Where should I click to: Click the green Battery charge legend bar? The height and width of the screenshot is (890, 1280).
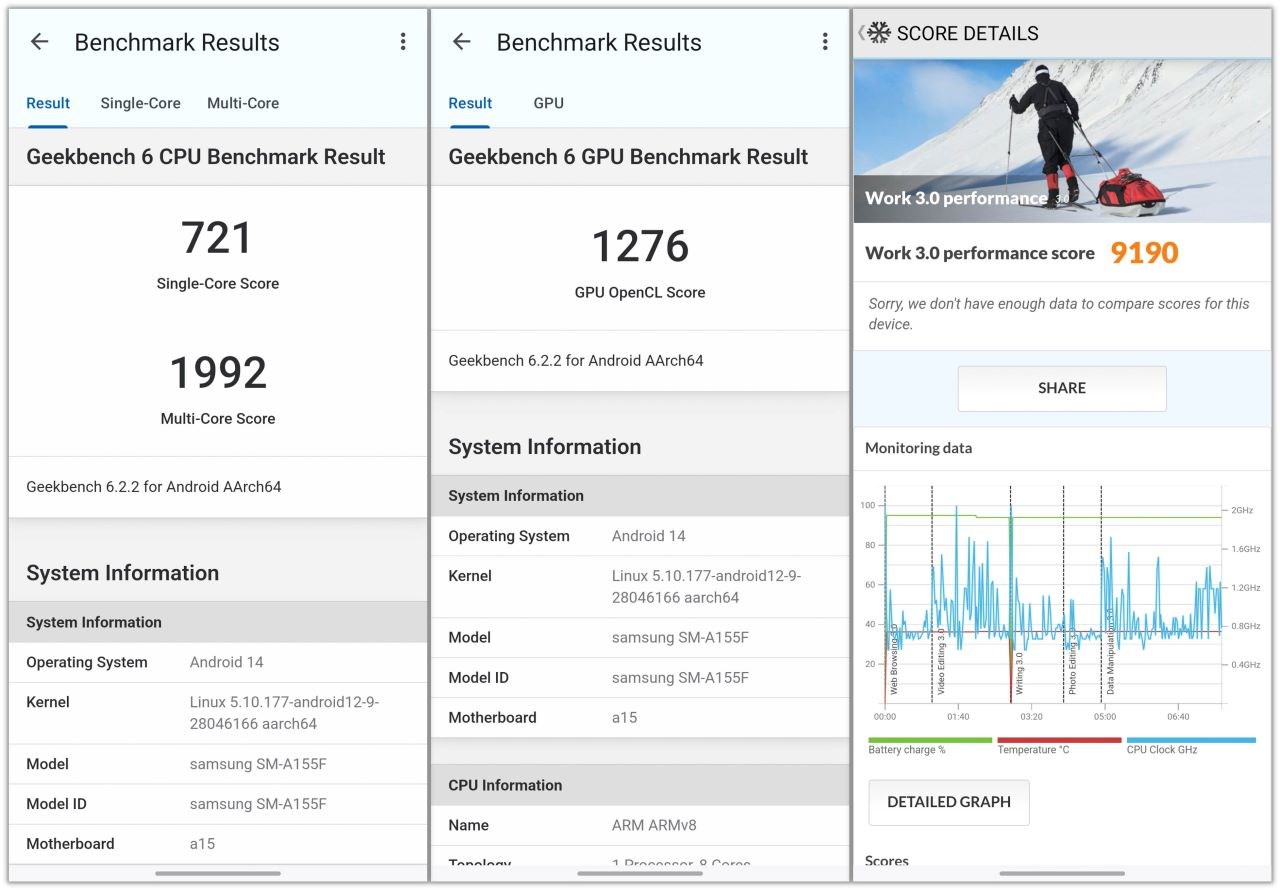pyautogui.click(x=930, y=740)
